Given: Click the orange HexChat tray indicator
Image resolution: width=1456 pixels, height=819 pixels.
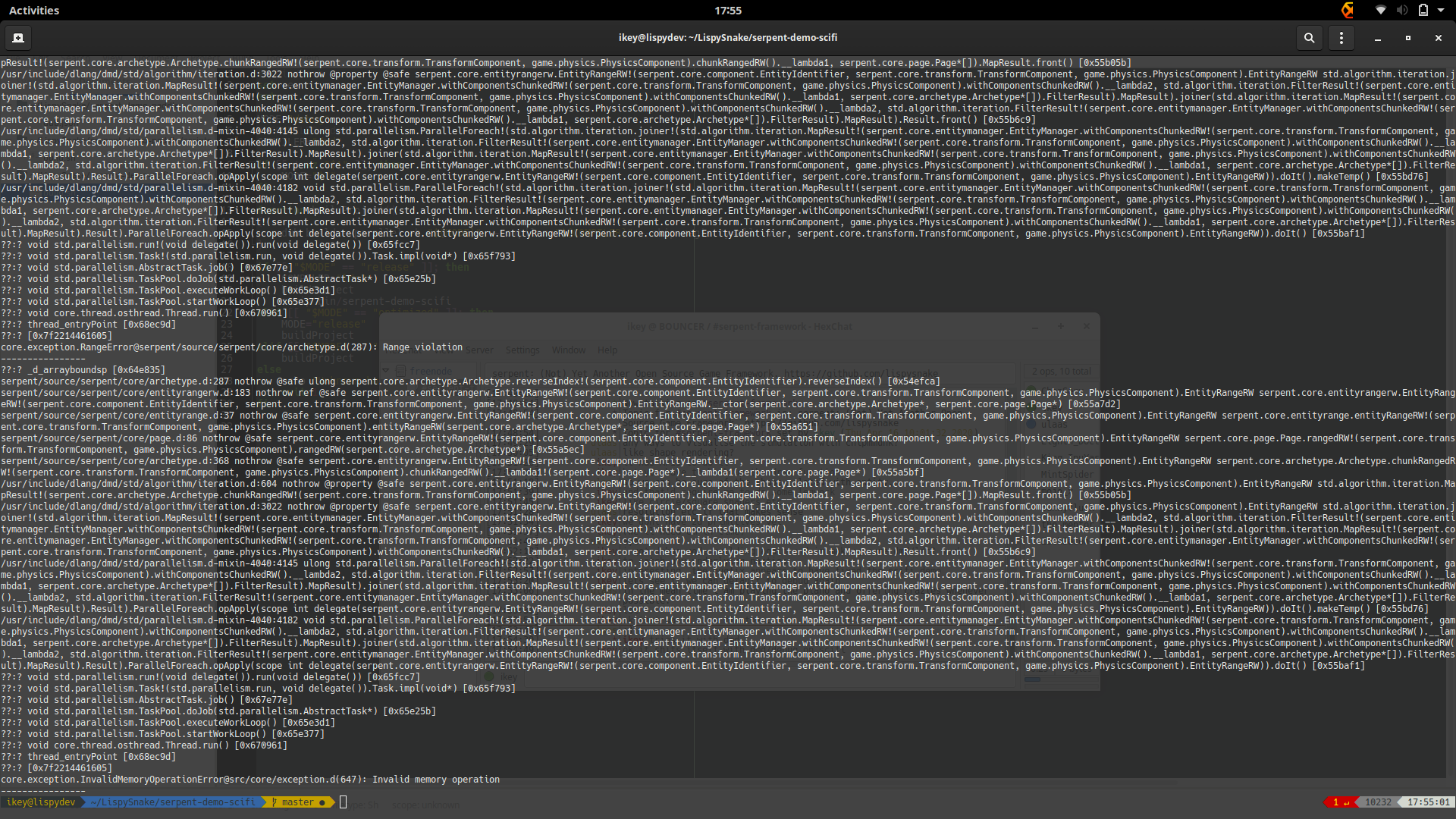Looking at the screenshot, I should (x=1348, y=10).
